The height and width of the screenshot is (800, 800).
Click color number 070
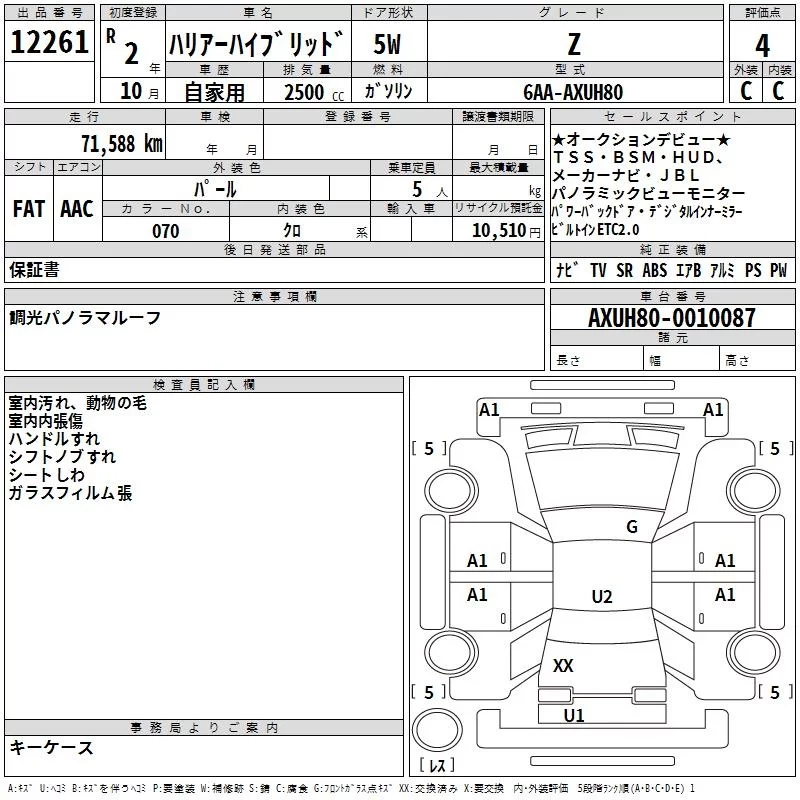click(x=166, y=231)
